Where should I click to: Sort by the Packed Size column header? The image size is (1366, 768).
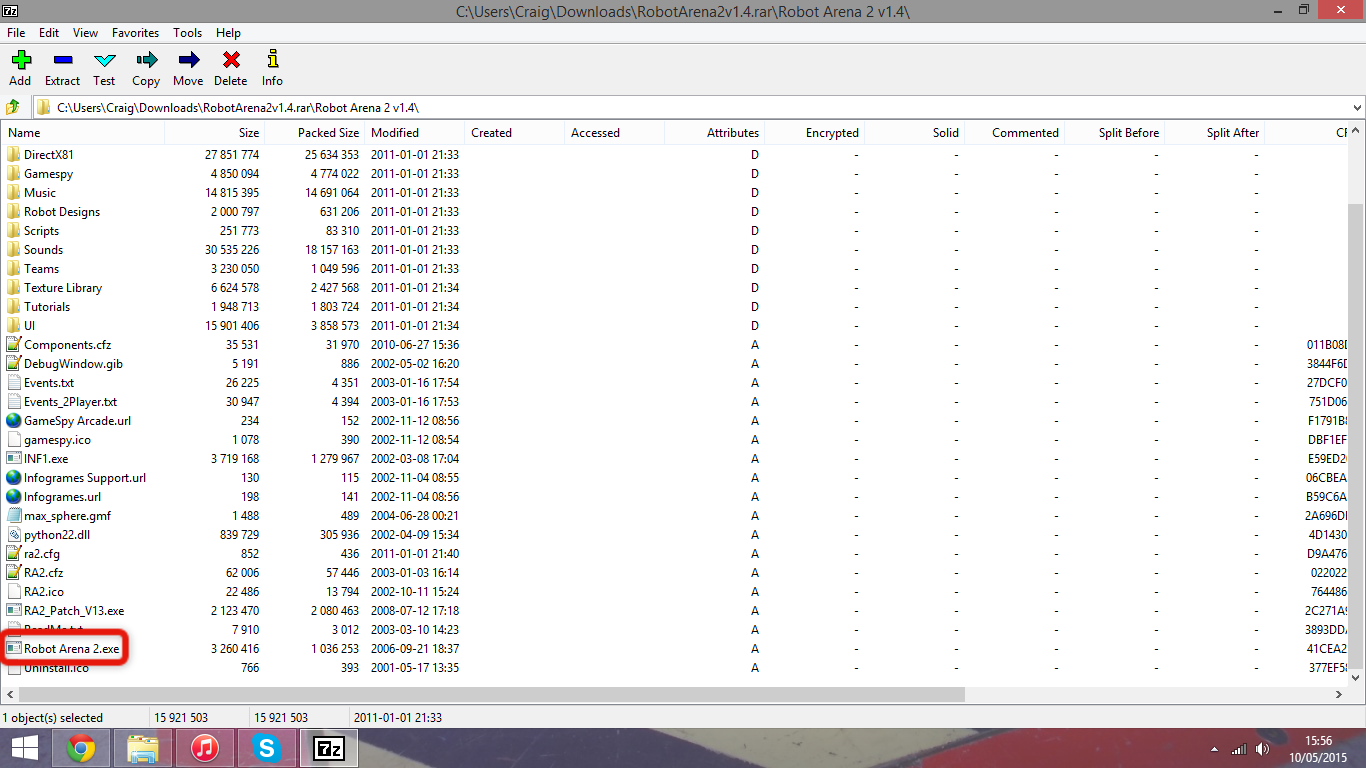(315, 133)
